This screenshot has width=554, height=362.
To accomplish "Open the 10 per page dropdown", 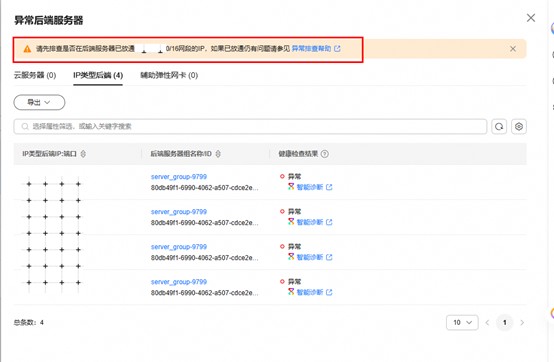I will [462, 322].
